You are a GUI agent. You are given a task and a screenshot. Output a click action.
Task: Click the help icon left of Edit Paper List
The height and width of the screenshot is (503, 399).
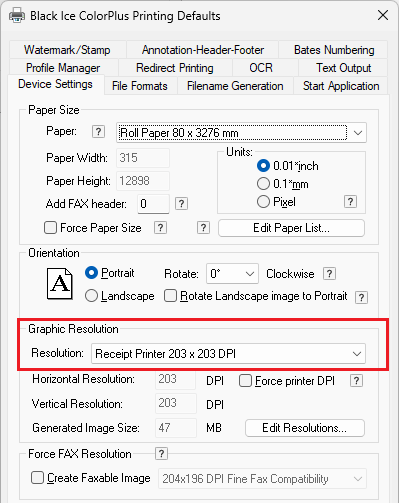coord(203,228)
